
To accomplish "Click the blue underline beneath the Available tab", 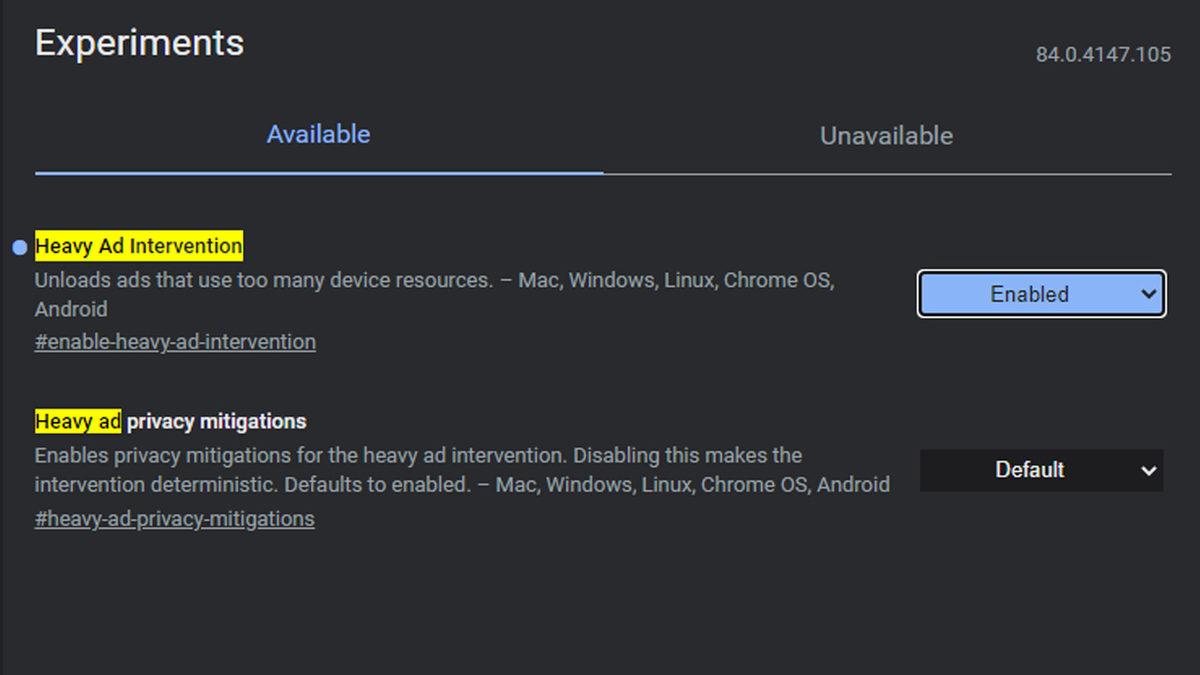I will pos(318,173).
